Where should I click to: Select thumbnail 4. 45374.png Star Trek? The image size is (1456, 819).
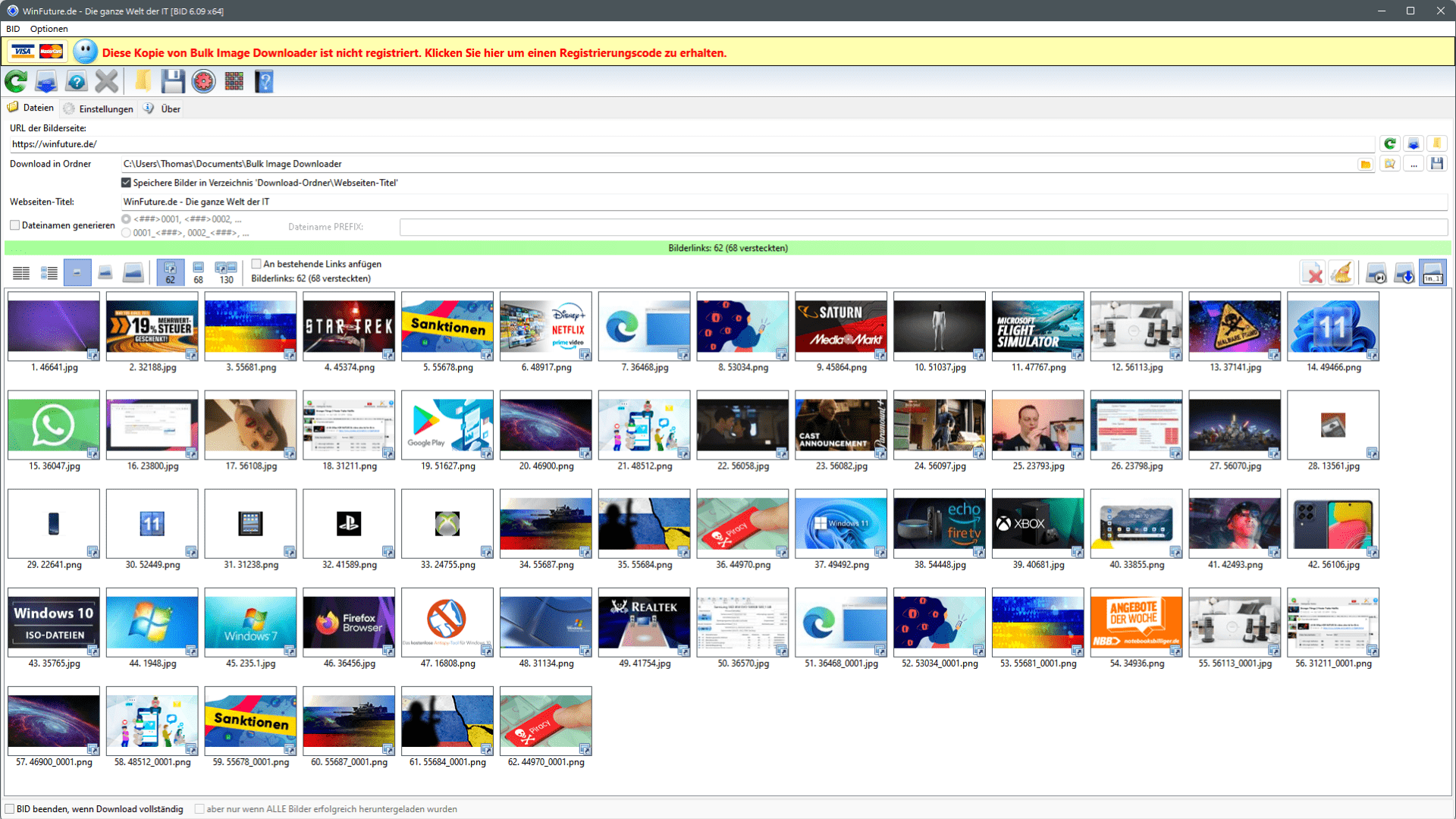[349, 326]
